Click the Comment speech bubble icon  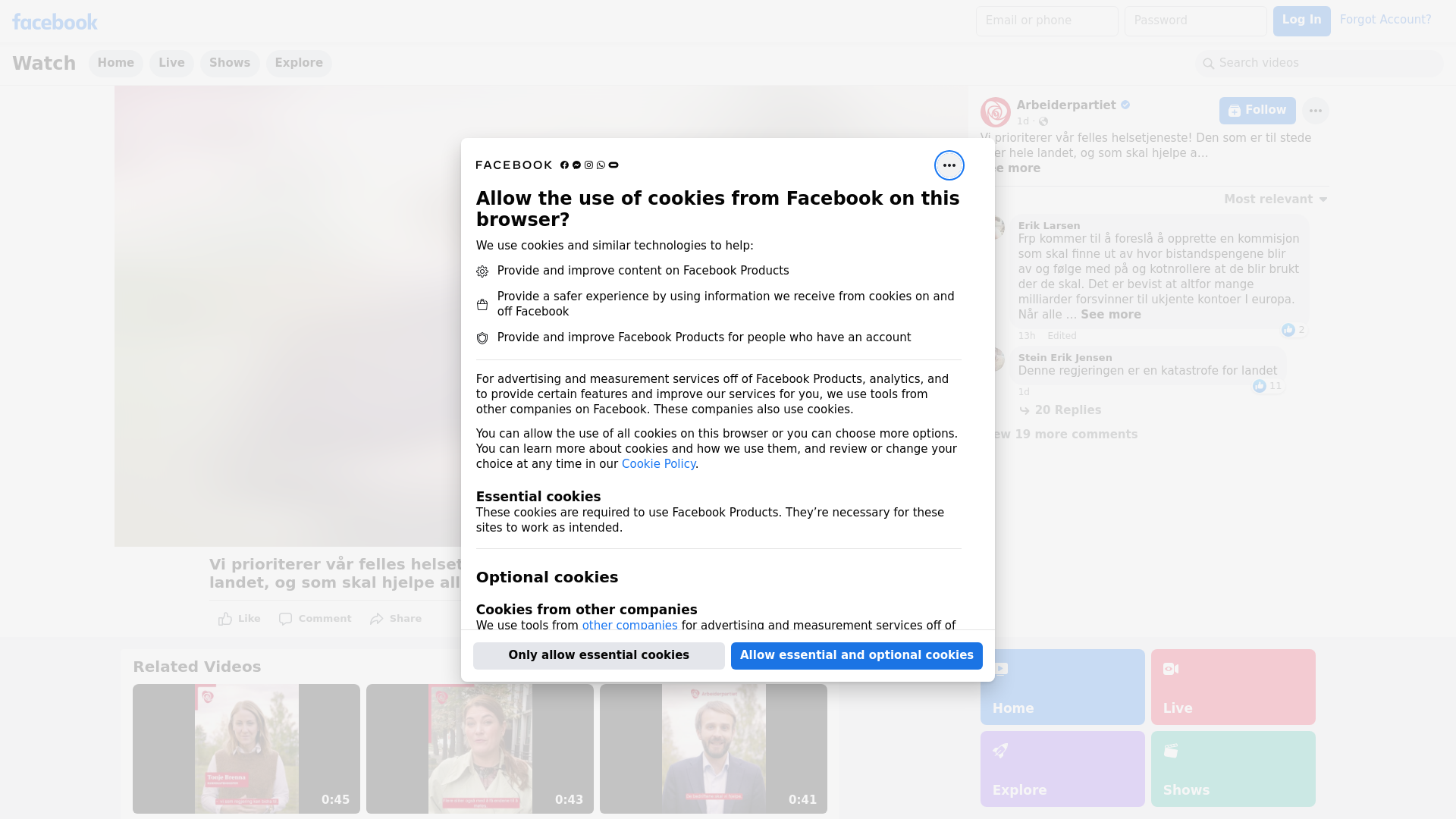click(x=285, y=619)
